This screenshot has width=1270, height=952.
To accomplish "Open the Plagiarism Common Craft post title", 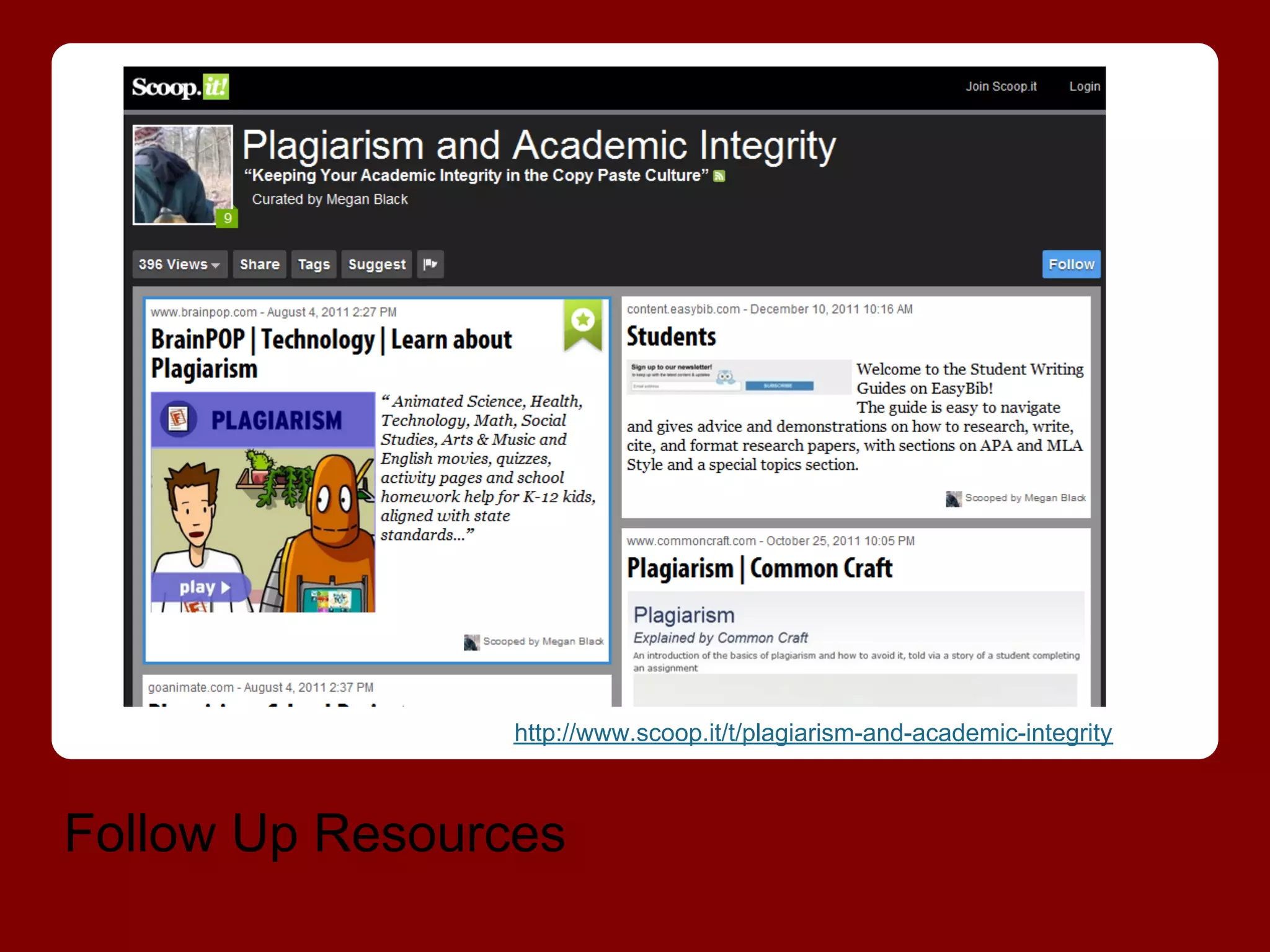I will click(760, 569).
